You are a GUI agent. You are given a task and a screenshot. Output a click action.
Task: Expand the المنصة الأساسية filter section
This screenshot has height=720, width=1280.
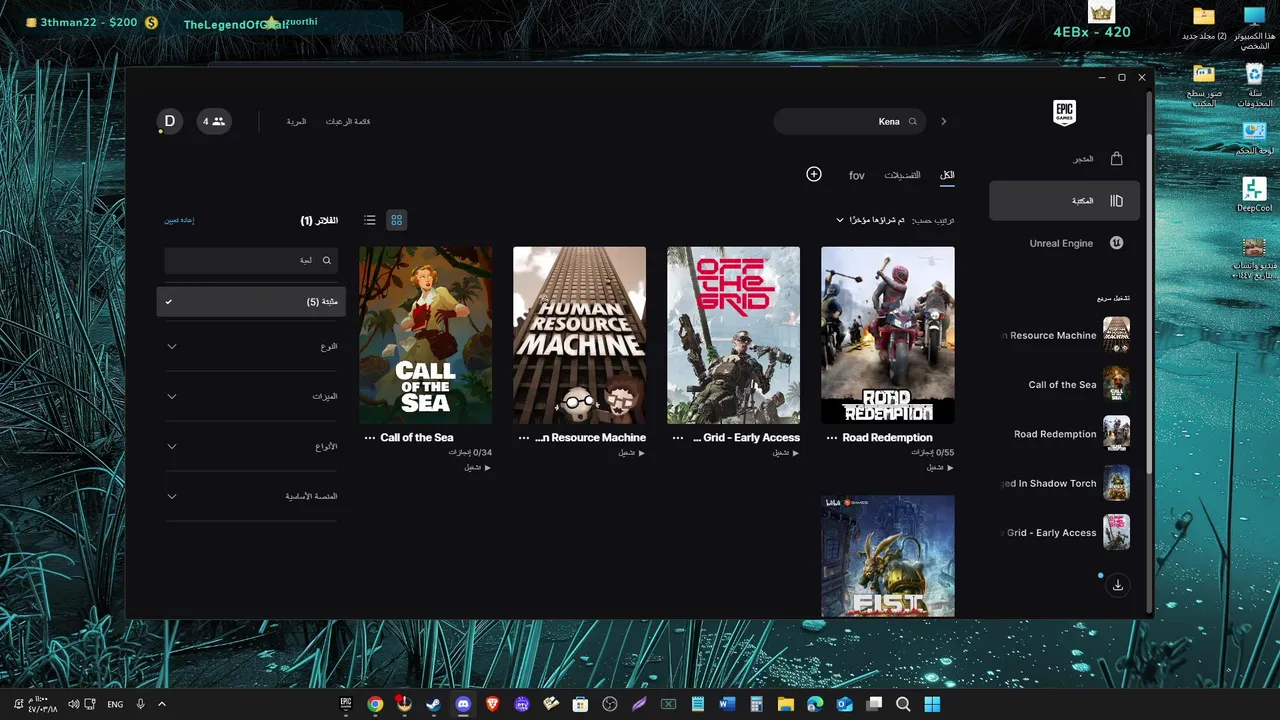251,496
